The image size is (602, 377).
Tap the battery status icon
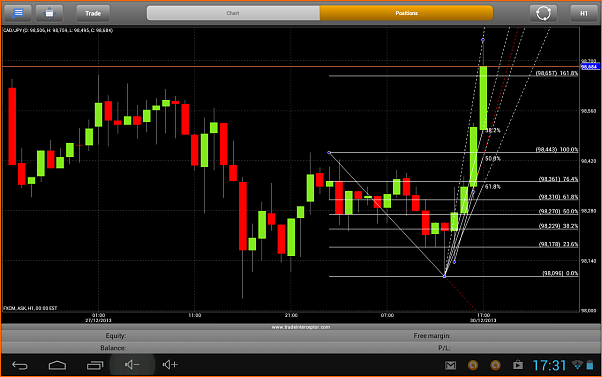pyautogui.click(x=590, y=365)
